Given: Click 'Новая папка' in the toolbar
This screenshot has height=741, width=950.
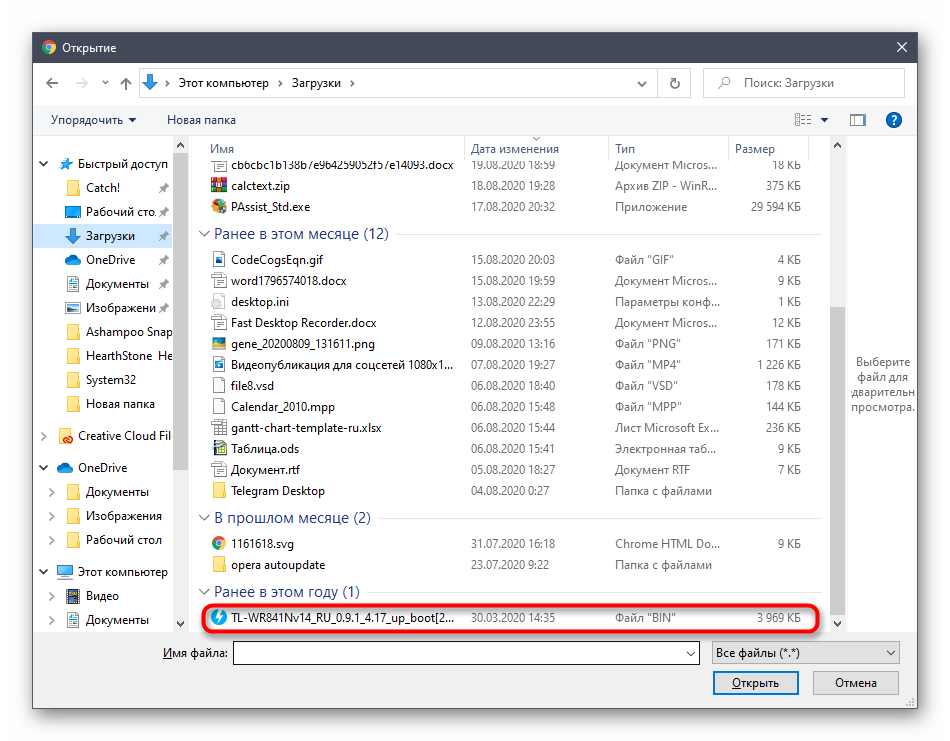Looking at the screenshot, I should [x=201, y=120].
